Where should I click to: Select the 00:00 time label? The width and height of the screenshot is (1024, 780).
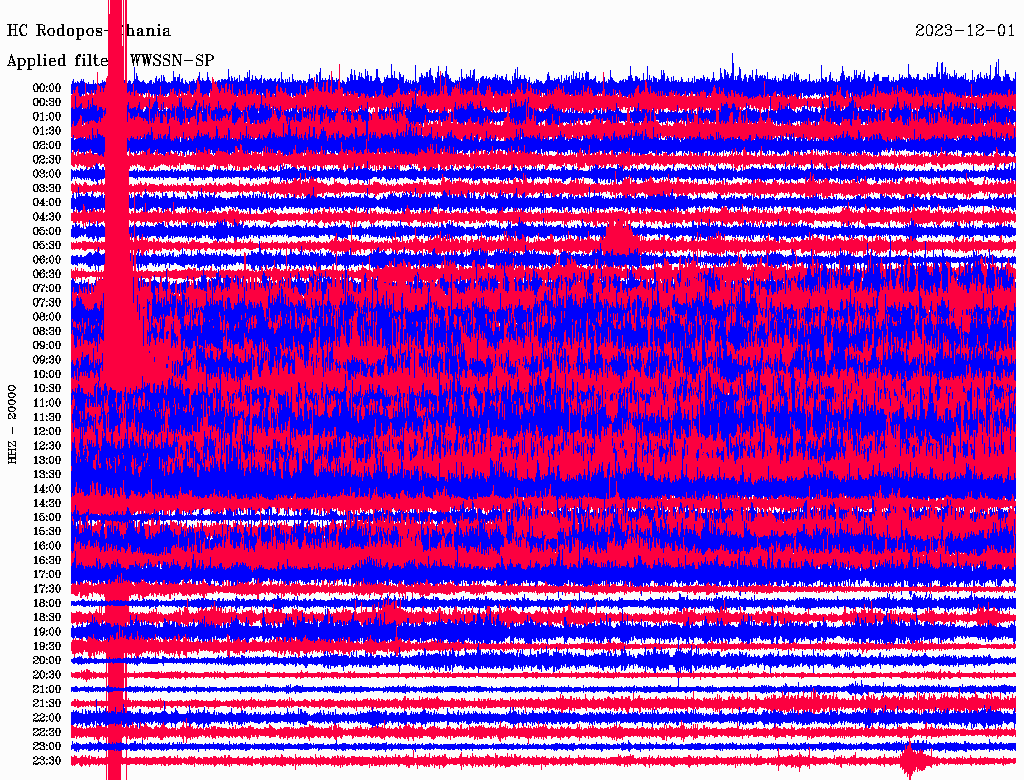click(x=47, y=88)
